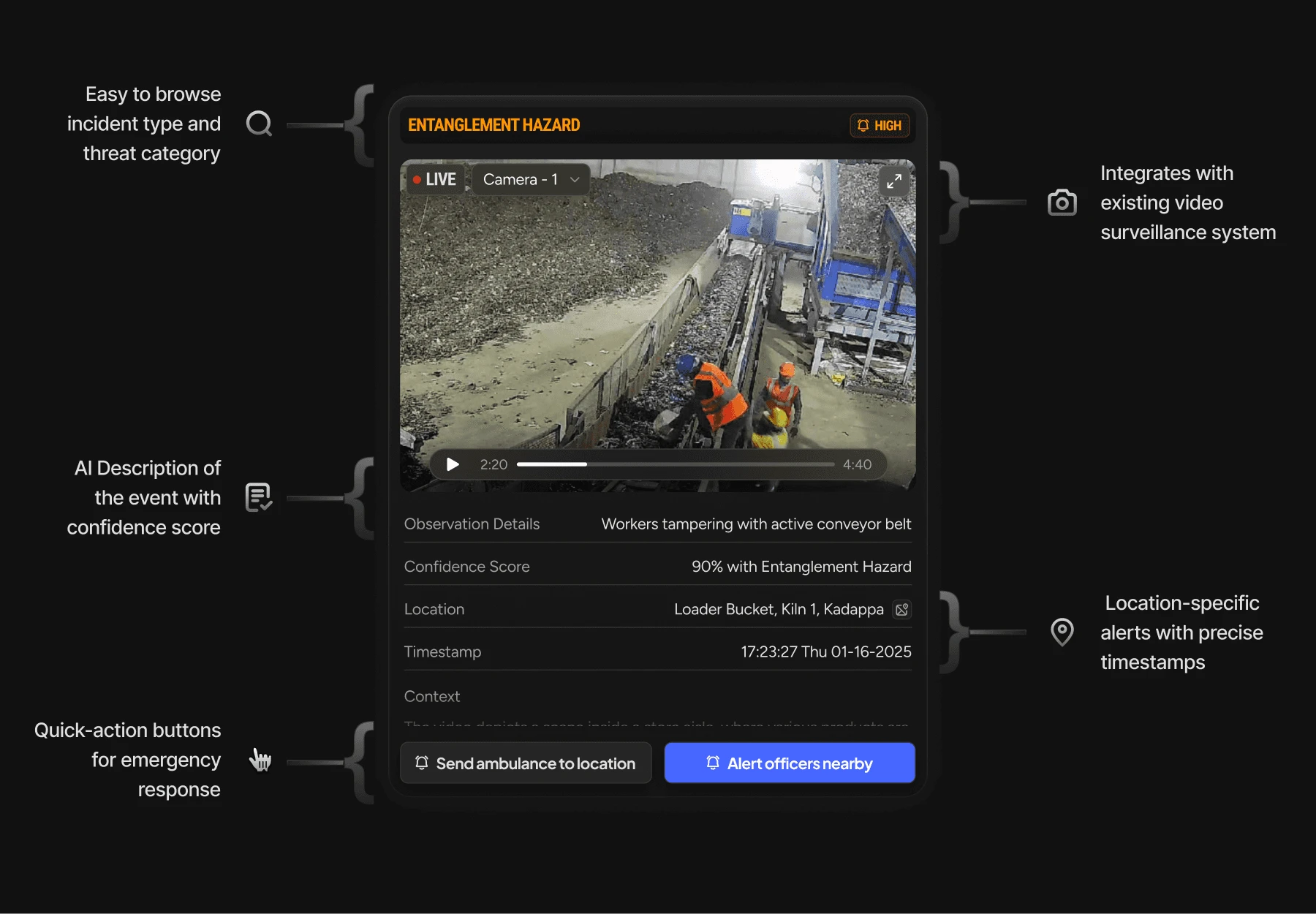Click the magnifier icon near incident browse note
This screenshot has width=1316, height=914.
[259, 124]
